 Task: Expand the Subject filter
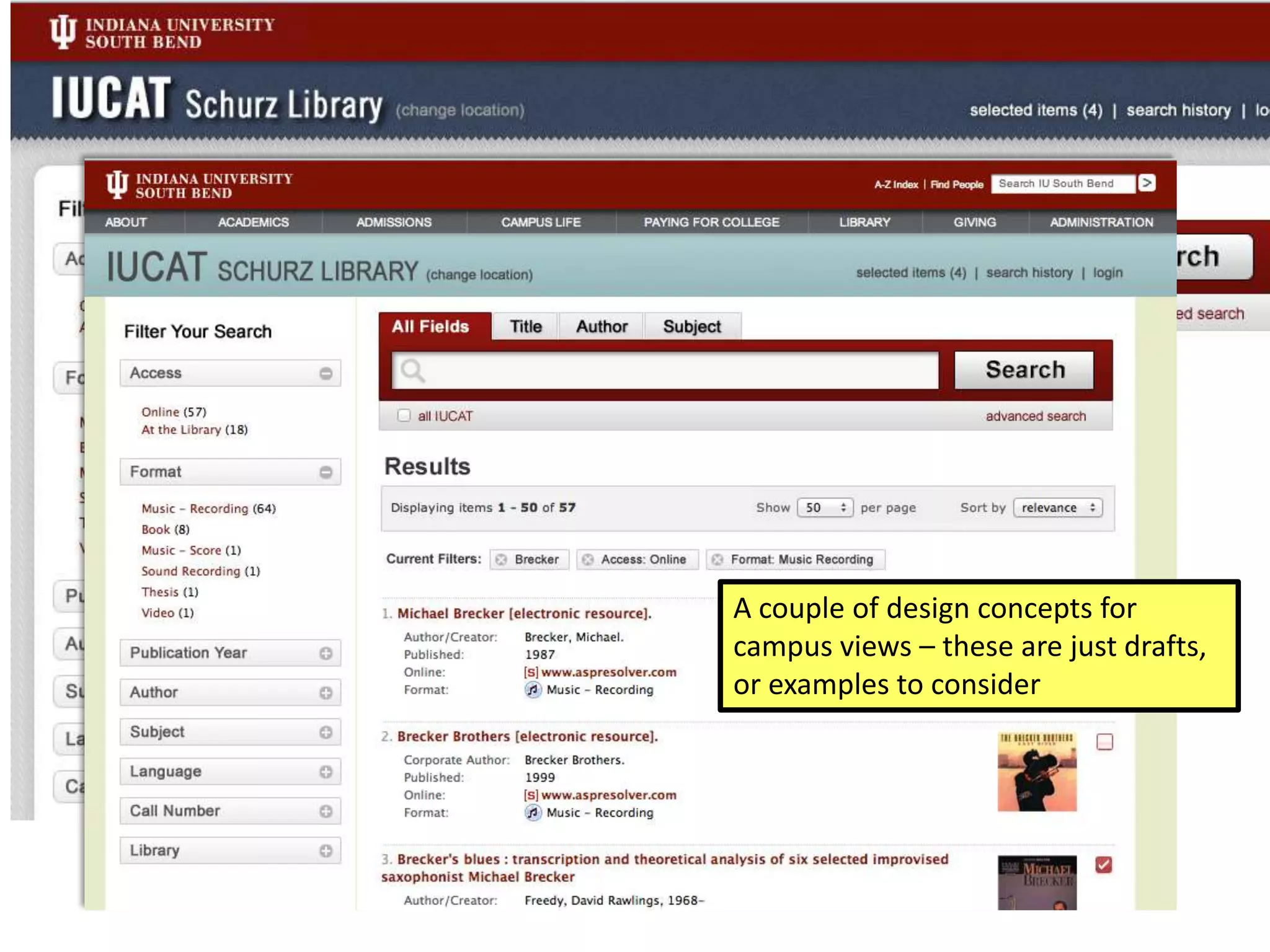click(326, 733)
